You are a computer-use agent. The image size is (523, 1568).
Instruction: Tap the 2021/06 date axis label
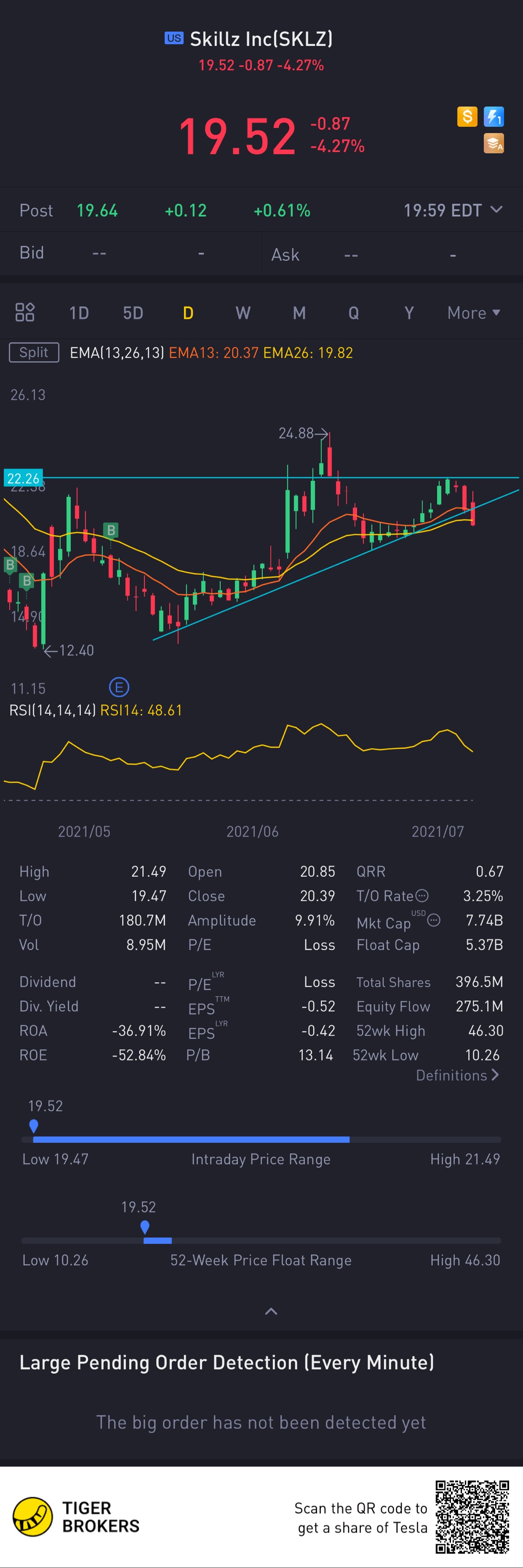tap(252, 832)
